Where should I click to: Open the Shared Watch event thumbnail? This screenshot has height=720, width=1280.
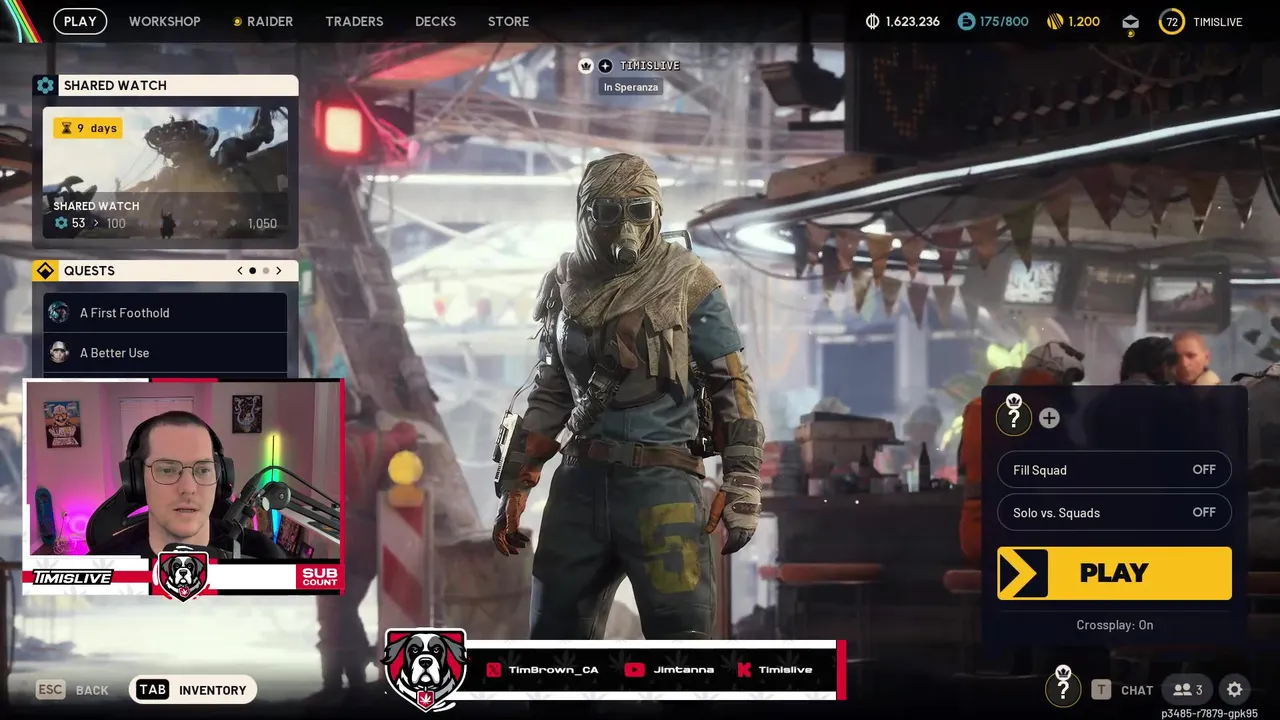[165, 173]
